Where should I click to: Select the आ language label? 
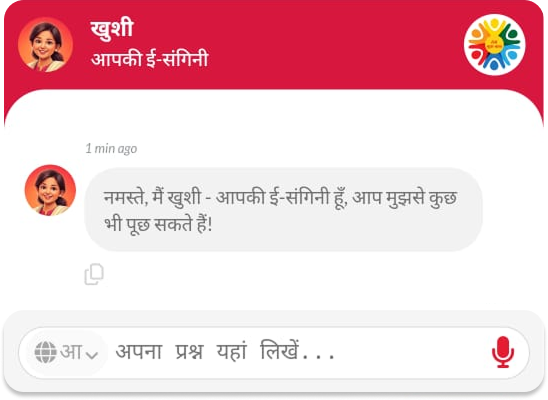(71, 351)
